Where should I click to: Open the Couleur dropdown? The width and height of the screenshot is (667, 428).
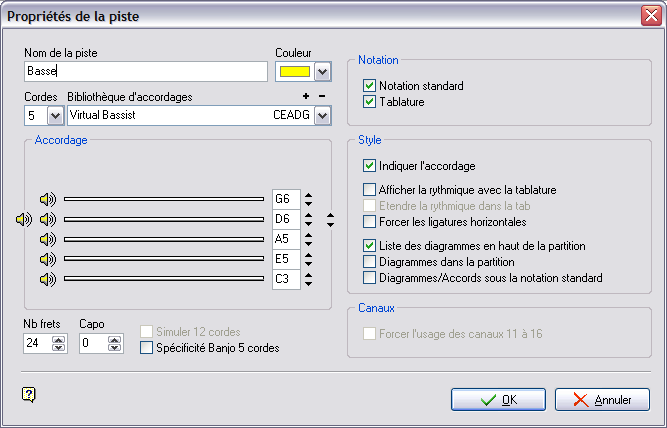[322, 72]
